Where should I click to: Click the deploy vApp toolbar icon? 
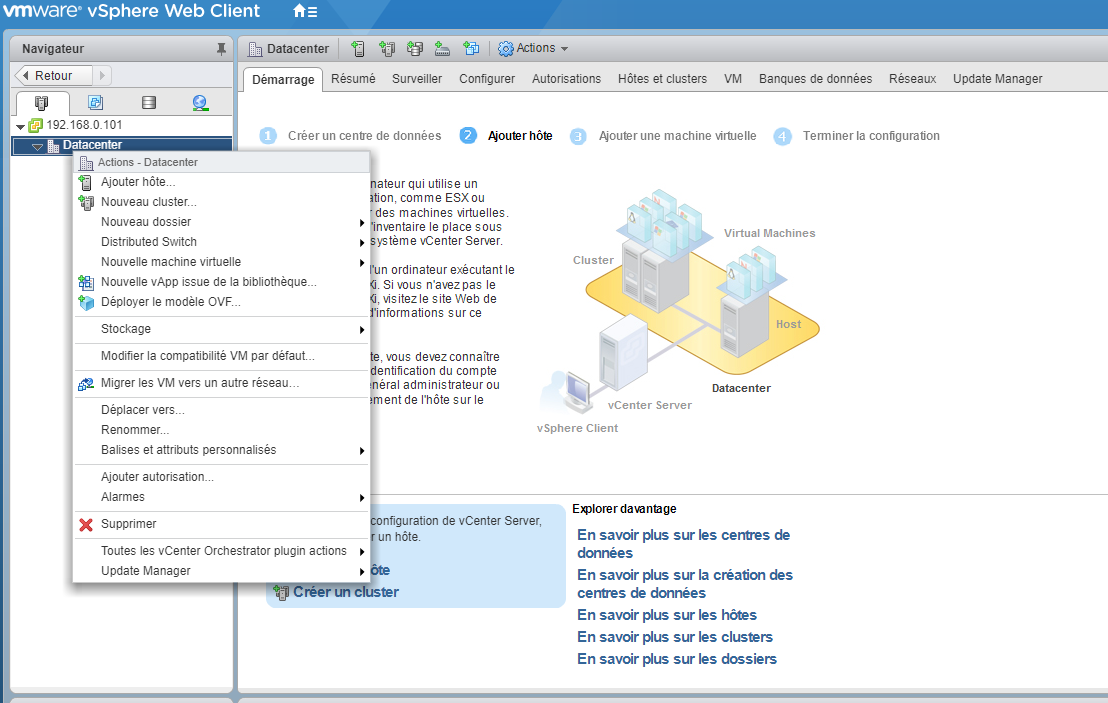click(471, 49)
